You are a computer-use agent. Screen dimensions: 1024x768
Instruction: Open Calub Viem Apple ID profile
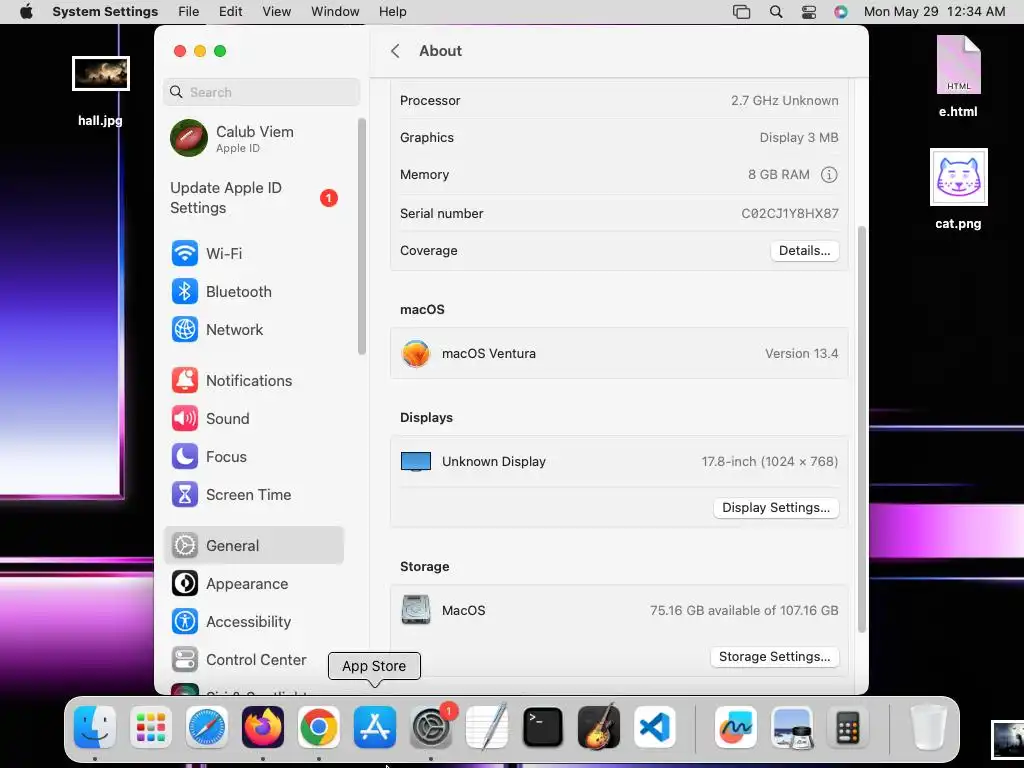click(x=253, y=138)
